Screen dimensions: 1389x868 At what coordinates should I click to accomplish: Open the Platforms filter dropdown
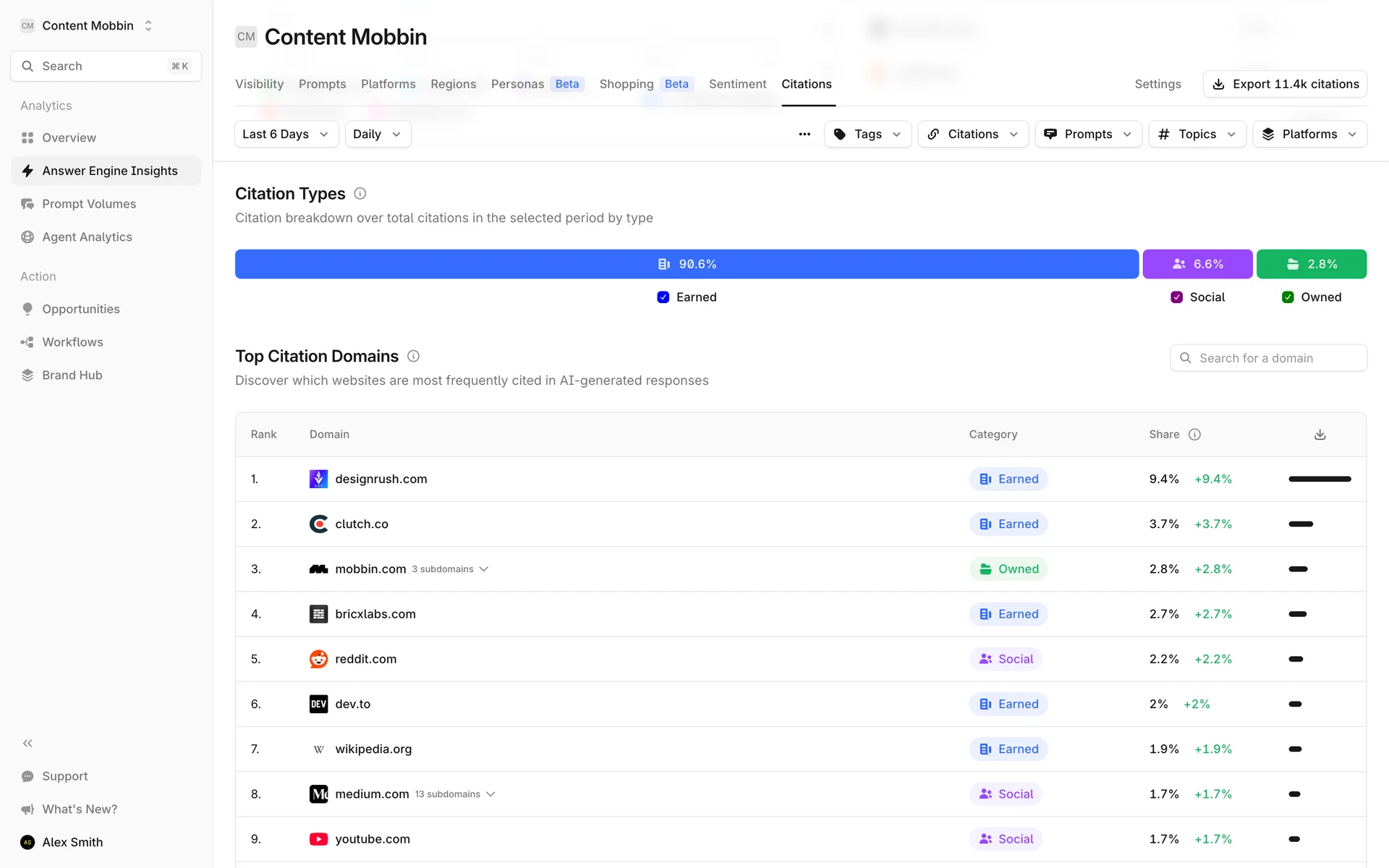(1309, 135)
